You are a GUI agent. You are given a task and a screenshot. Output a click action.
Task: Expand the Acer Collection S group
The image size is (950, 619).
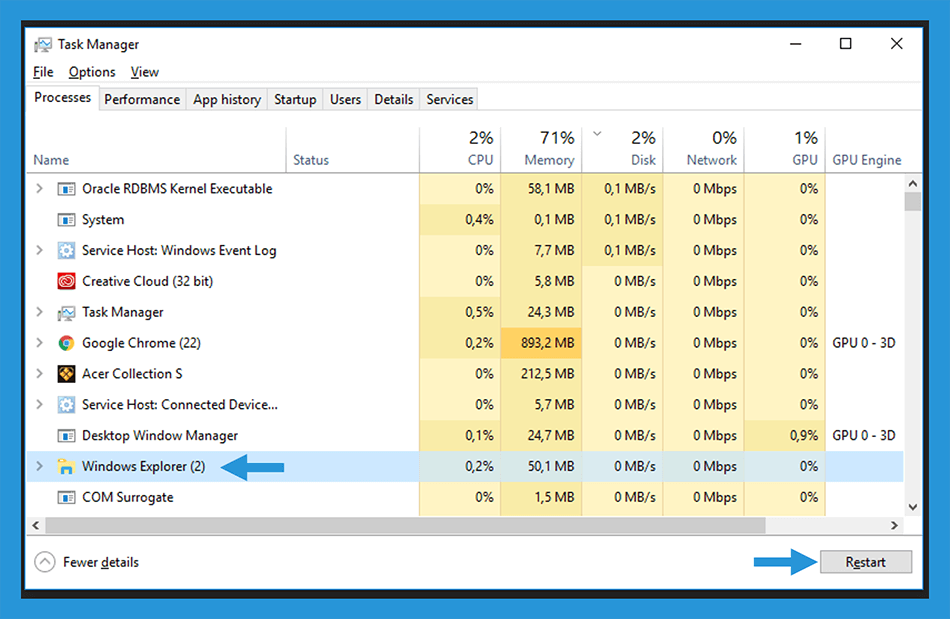[x=39, y=374]
